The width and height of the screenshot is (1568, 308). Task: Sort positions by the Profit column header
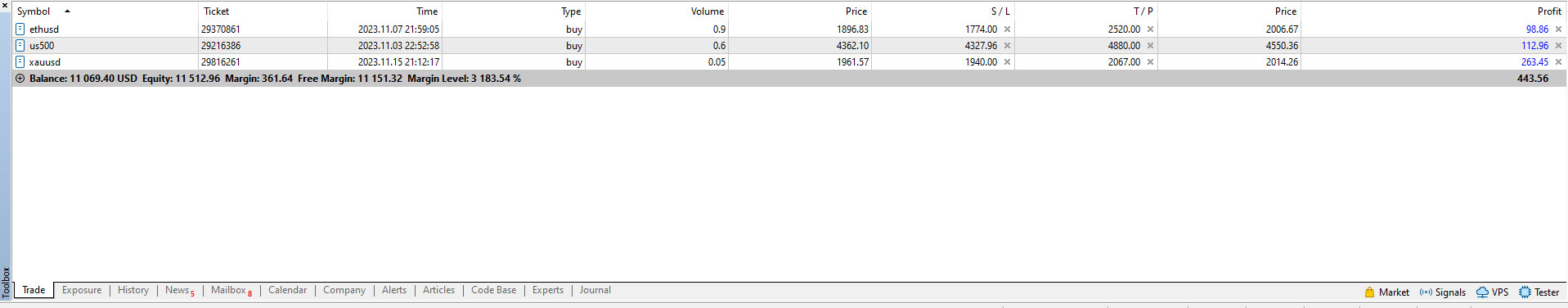(1549, 11)
